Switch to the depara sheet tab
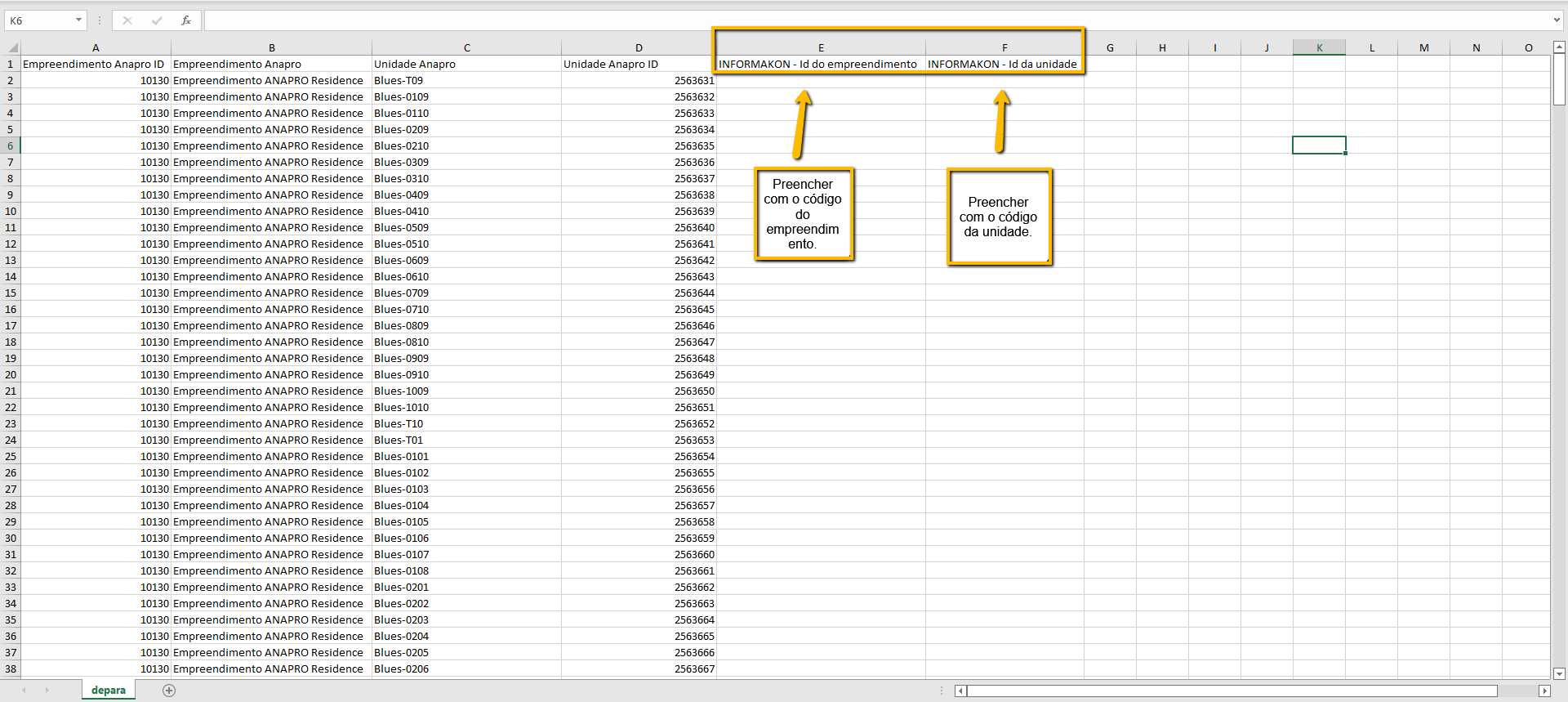 pyautogui.click(x=108, y=691)
